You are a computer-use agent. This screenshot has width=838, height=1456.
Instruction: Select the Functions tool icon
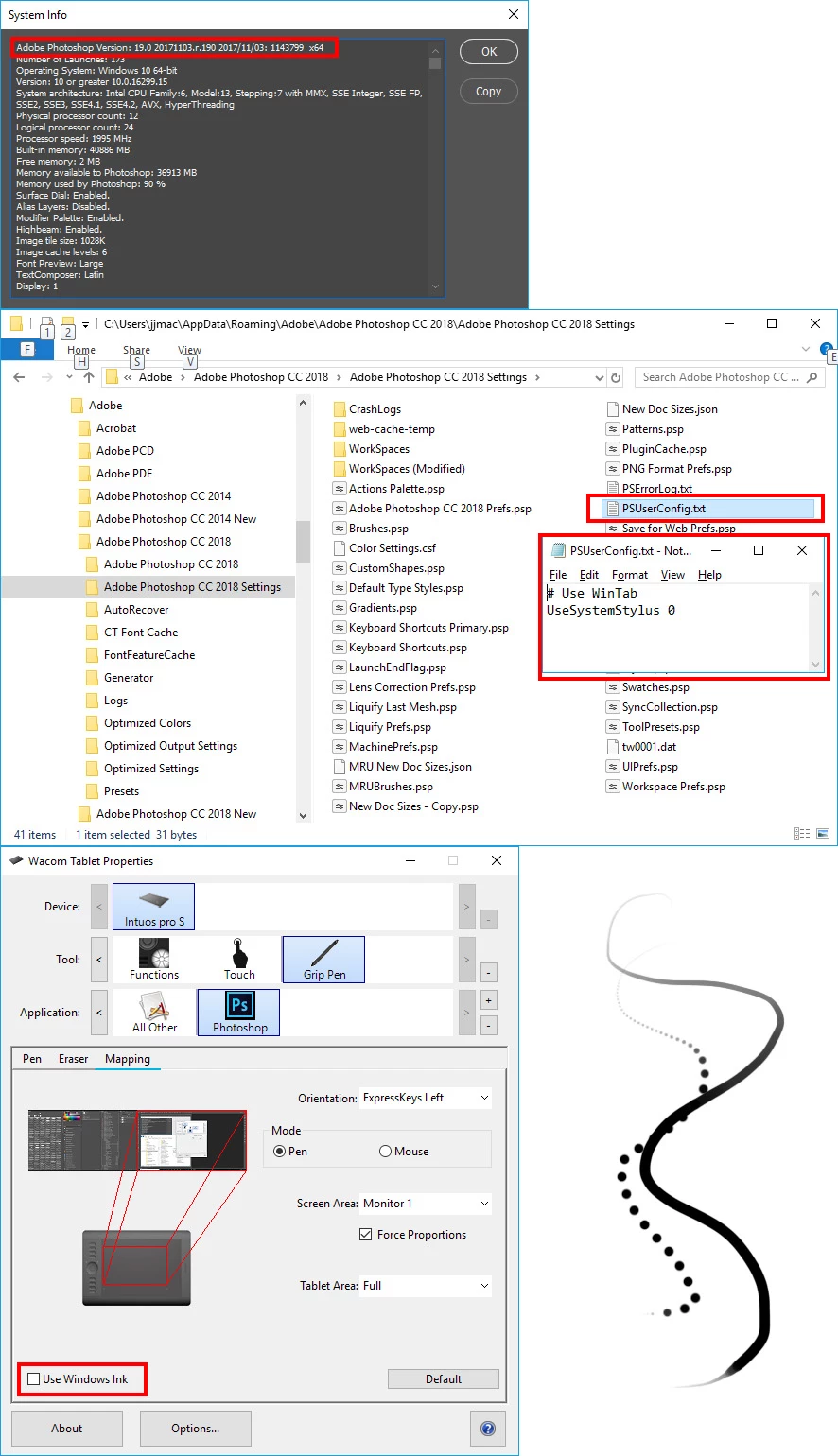pos(154,960)
